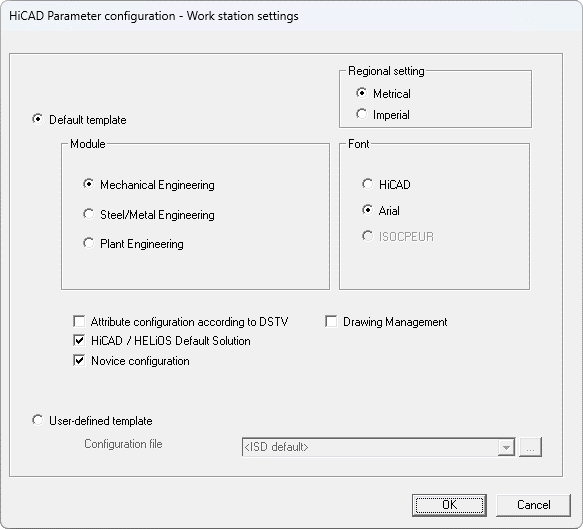Click the Cancel button
This screenshot has width=583, height=529.
pyautogui.click(x=533, y=505)
